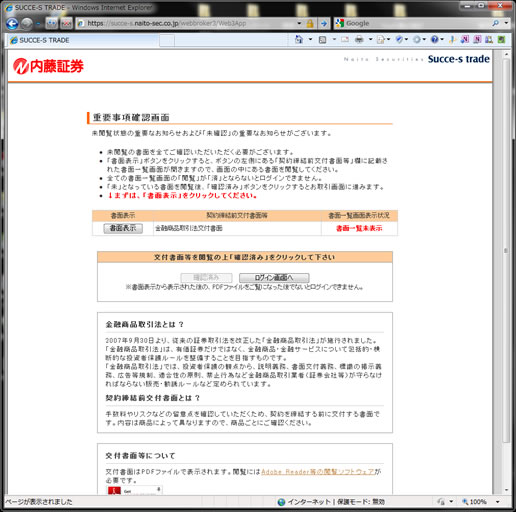
Task: Click the magnifier search icon in Google box
Action: [x=496, y=23]
